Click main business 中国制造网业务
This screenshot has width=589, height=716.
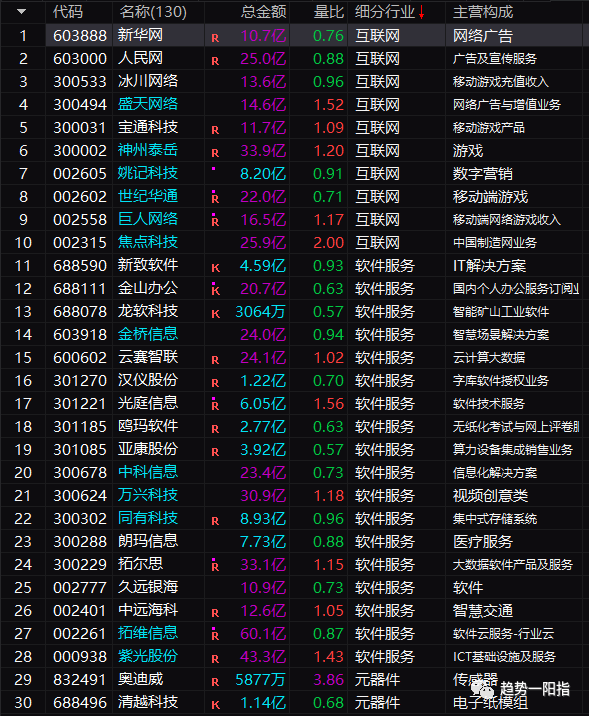[x=495, y=242]
